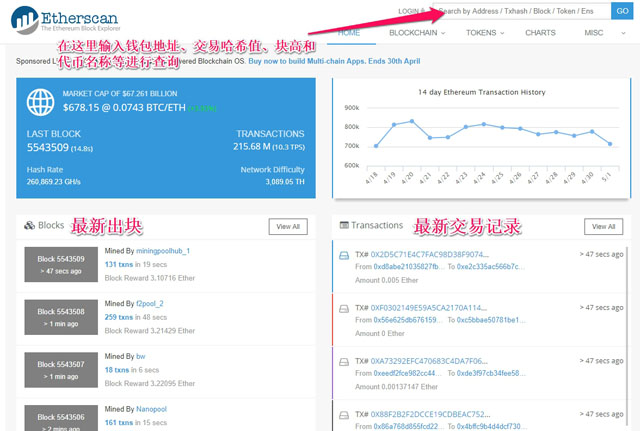This screenshot has height=431, width=640.
Task: Click the globe icon in market cap panel
Action: [x=40, y=102]
